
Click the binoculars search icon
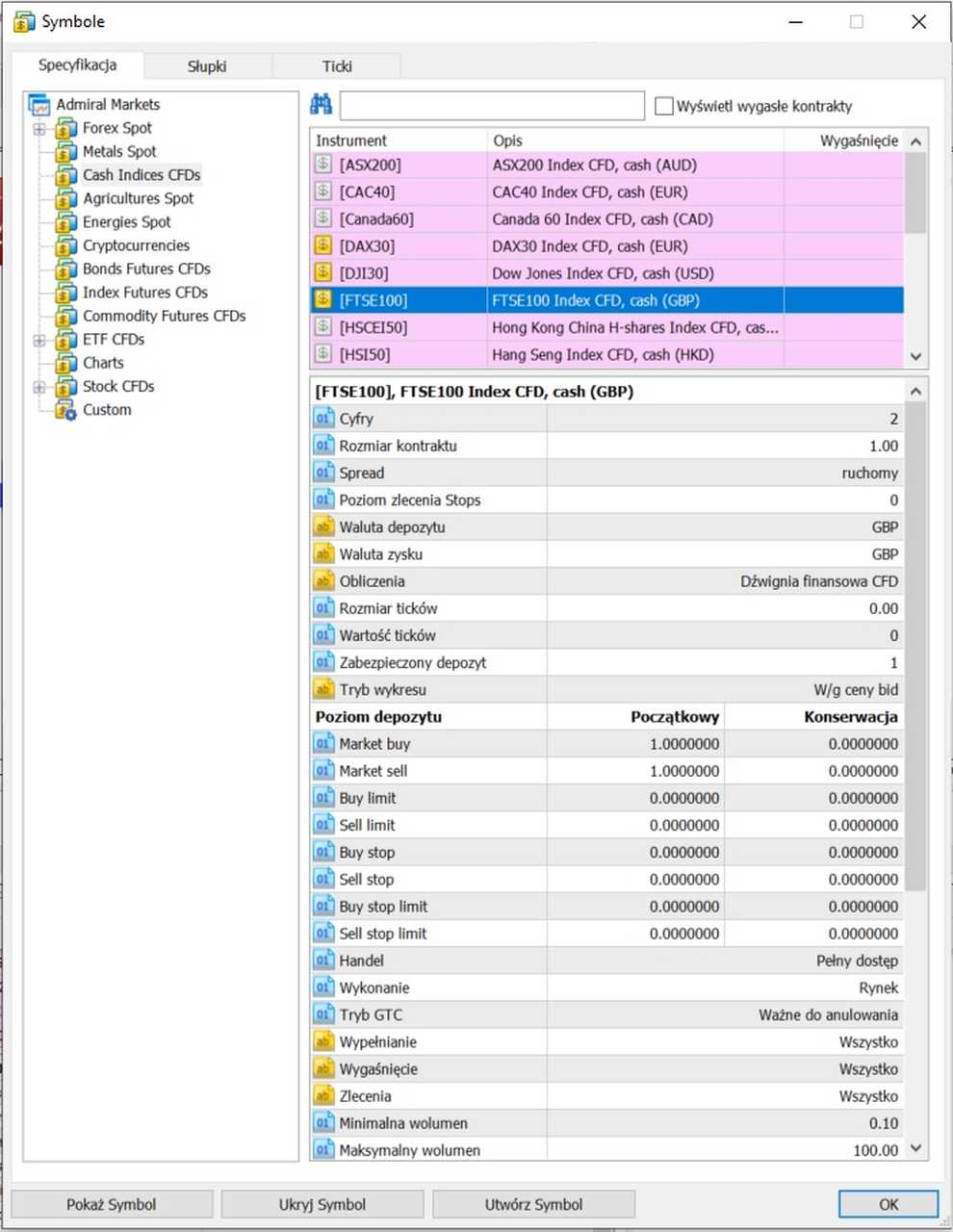[x=321, y=104]
